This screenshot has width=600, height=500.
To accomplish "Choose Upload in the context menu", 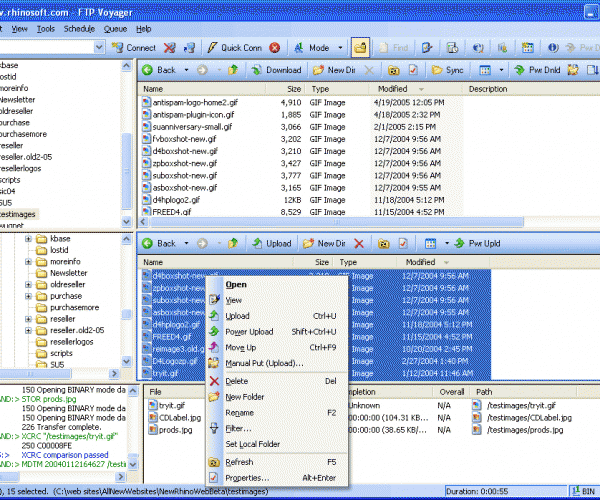I will [x=277, y=316].
